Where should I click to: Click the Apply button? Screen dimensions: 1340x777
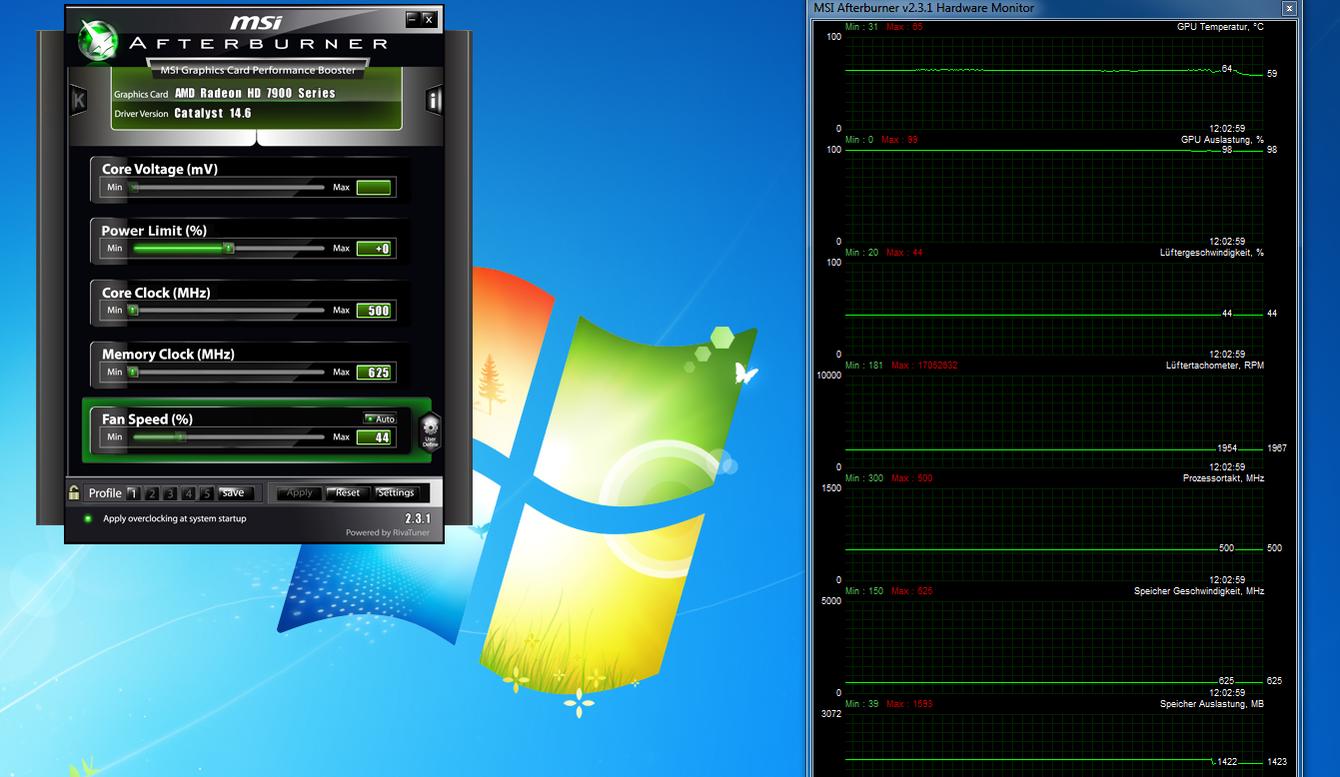click(x=300, y=493)
